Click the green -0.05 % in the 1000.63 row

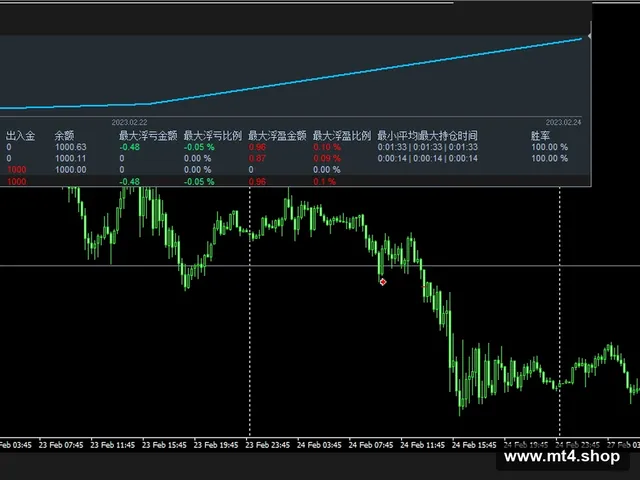(199, 147)
